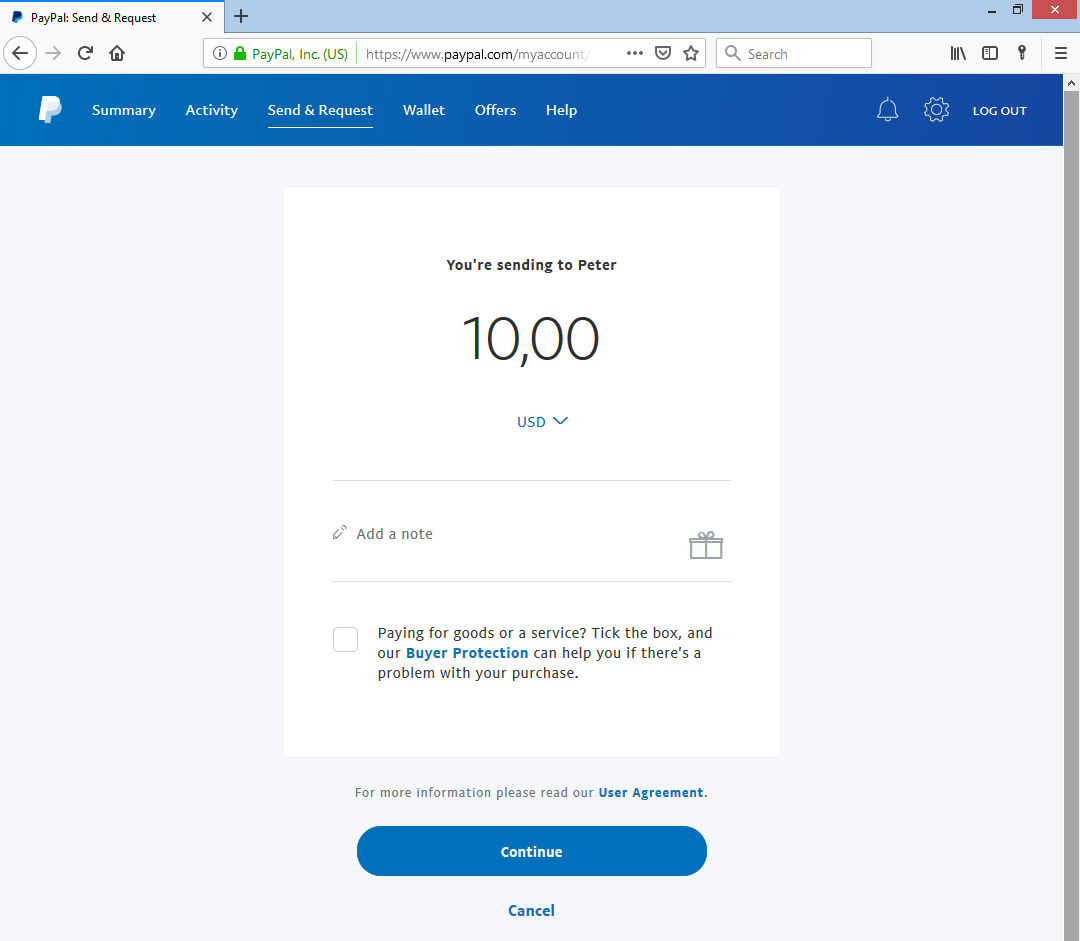This screenshot has width=1080, height=941.
Task: Go back to the previous page
Action: tap(20, 53)
